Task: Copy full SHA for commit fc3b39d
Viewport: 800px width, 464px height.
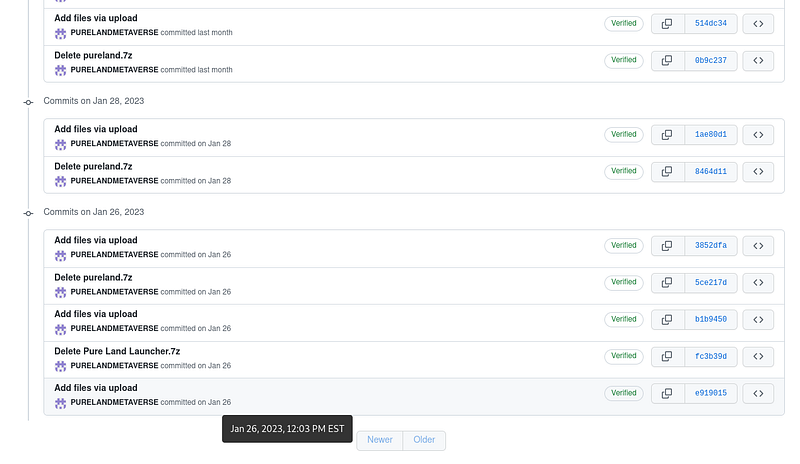Action: click(667, 356)
